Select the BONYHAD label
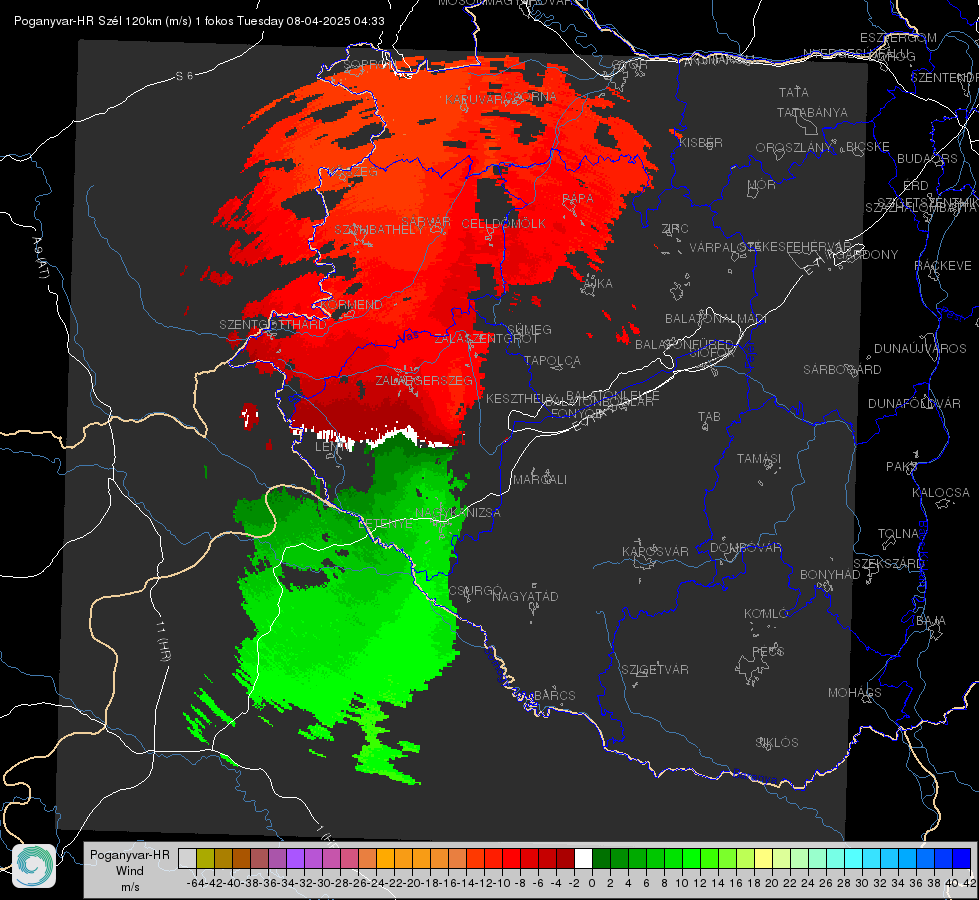The height and width of the screenshot is (900, 979). pyautogui.click(x=830, y=575)
